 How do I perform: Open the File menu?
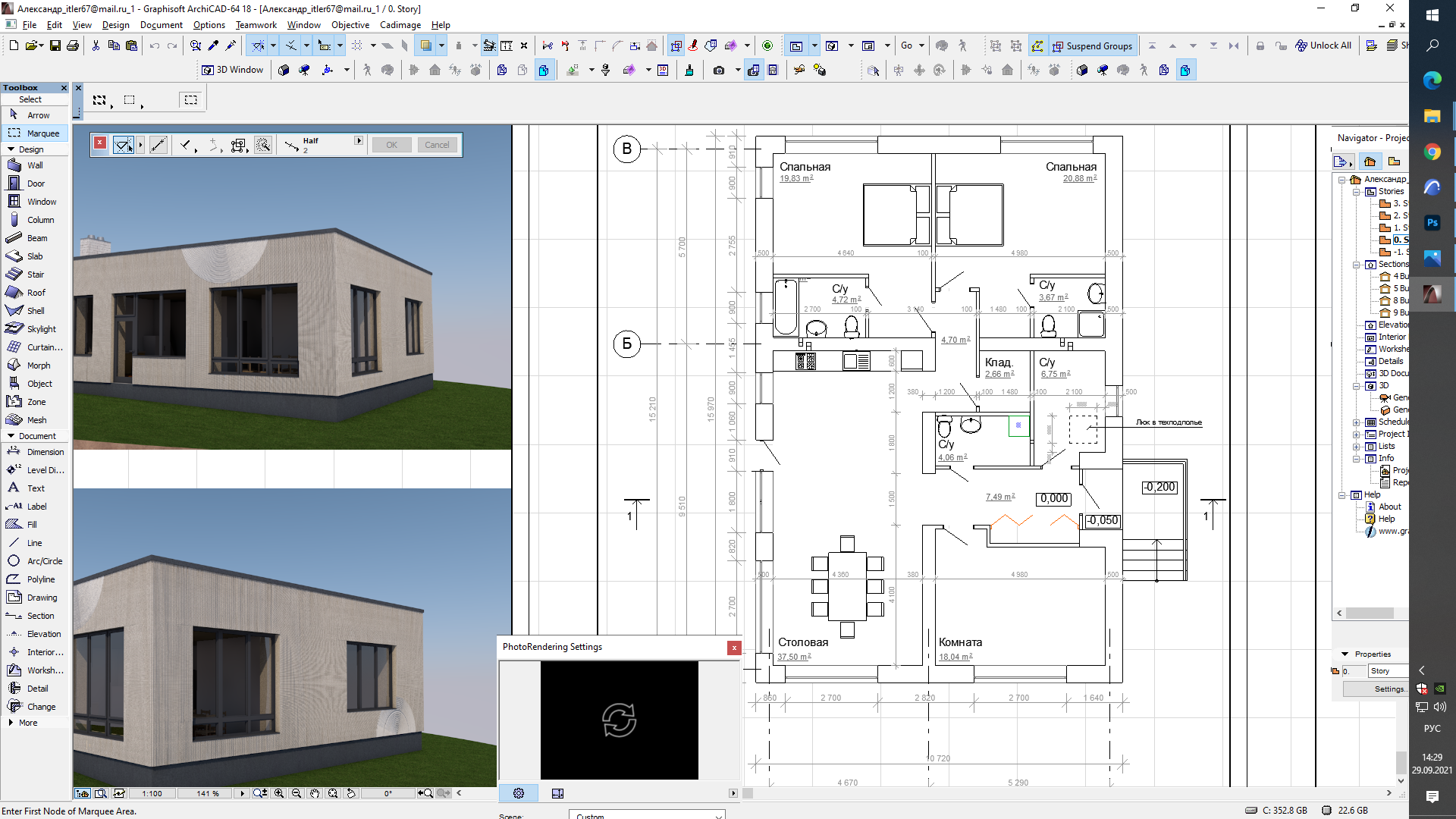pyautogui.click(x=30, y=25)
